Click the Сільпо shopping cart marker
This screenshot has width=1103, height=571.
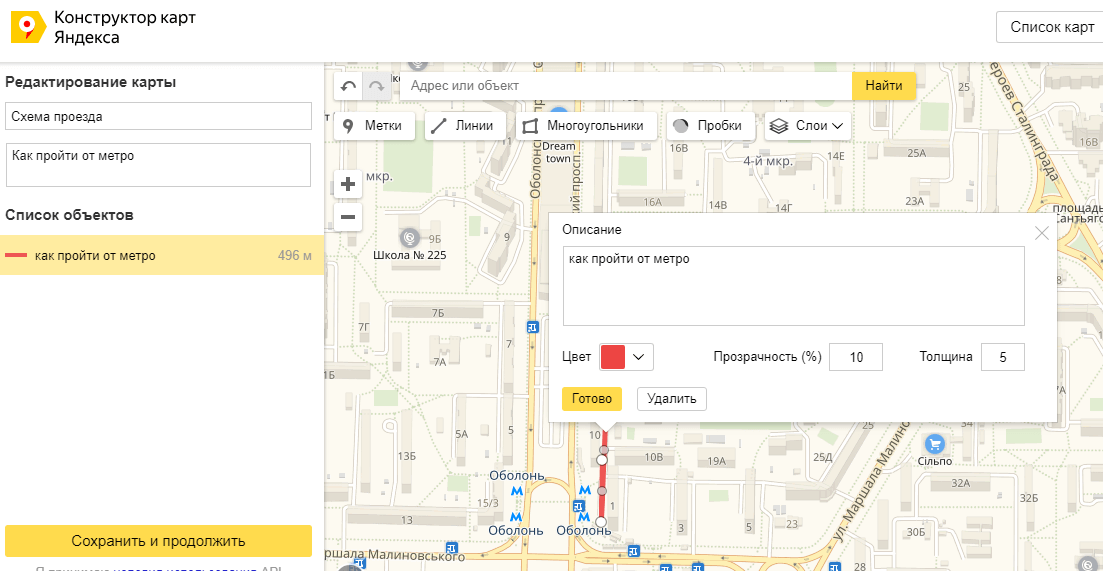[x=935, y=444]
